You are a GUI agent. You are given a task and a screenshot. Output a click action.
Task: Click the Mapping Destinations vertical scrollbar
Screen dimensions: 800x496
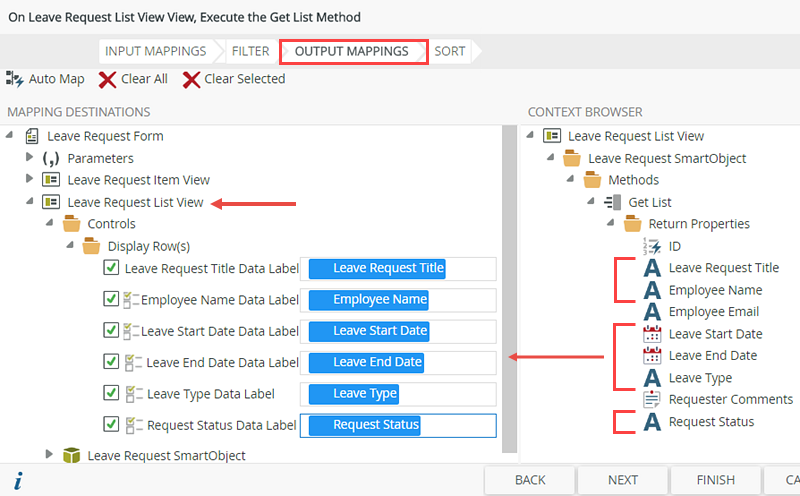509,300
